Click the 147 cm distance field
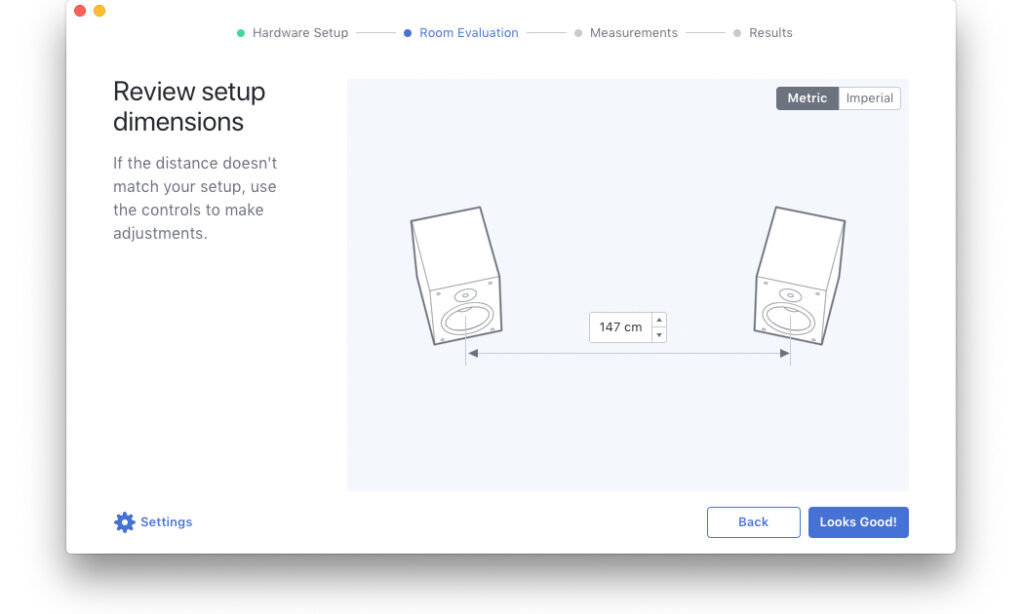The width and height of the screenshot is (1024, 614). 620,327
